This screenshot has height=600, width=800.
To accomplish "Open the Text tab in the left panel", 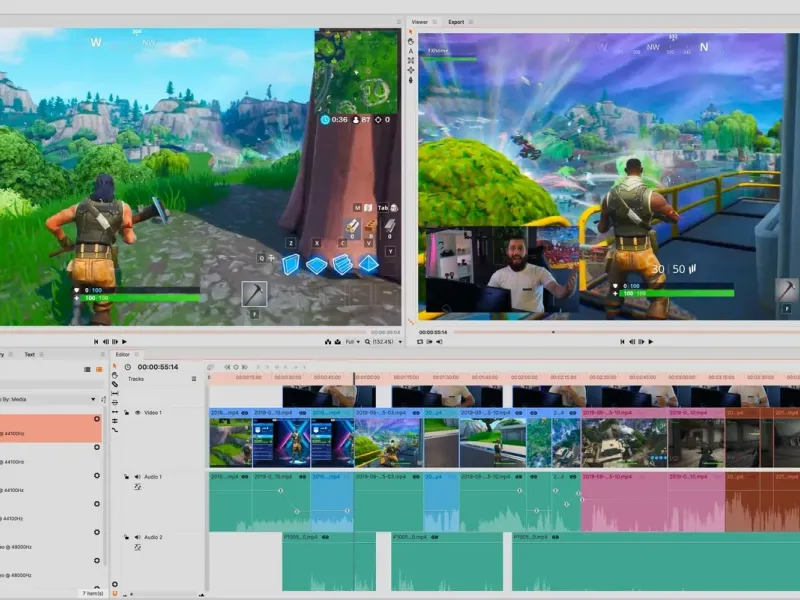I will coord(30,355).
